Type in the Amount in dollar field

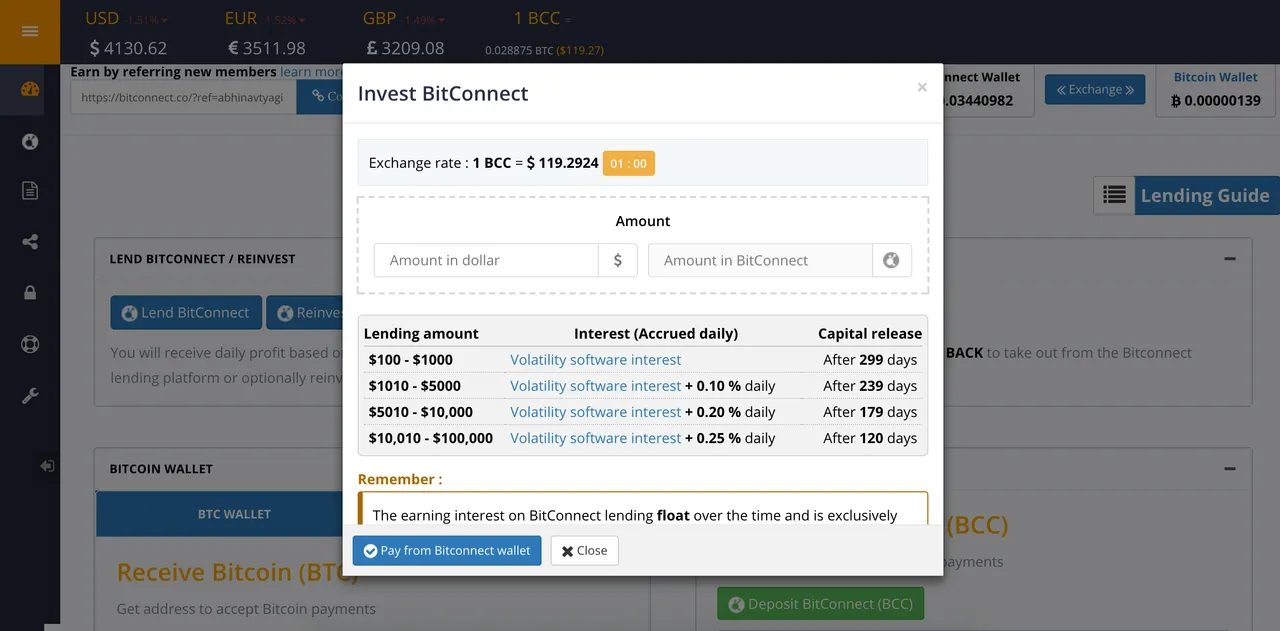[x=486, y=260]
